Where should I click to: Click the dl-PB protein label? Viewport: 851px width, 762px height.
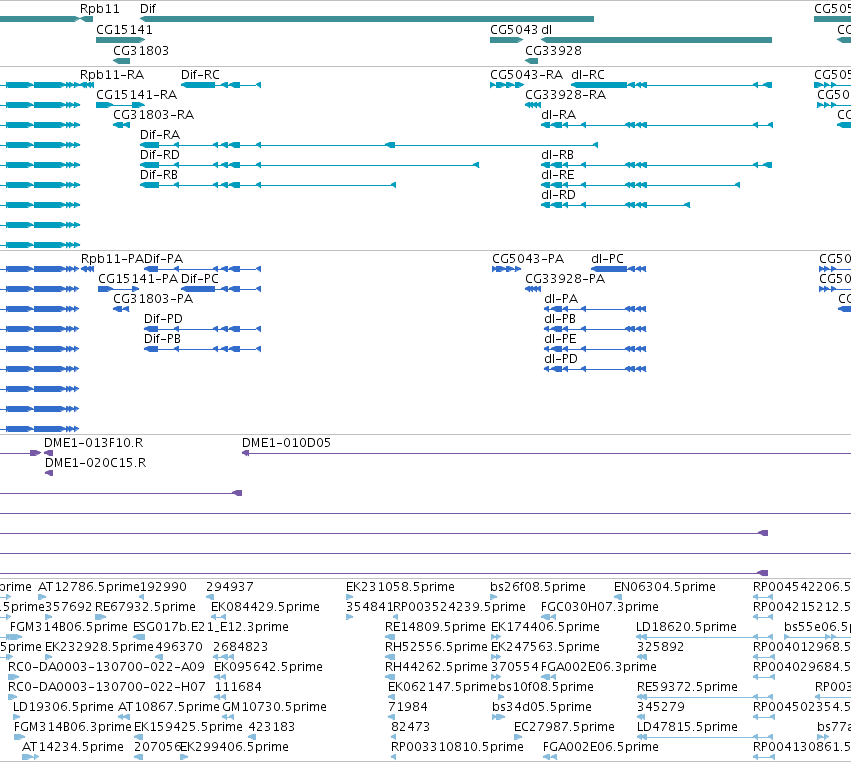click(x=560, y=319)
